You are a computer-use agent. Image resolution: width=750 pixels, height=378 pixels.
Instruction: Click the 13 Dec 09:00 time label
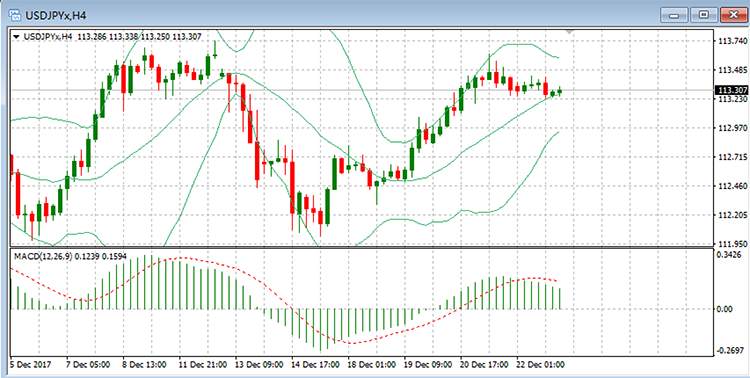(259, 365)
